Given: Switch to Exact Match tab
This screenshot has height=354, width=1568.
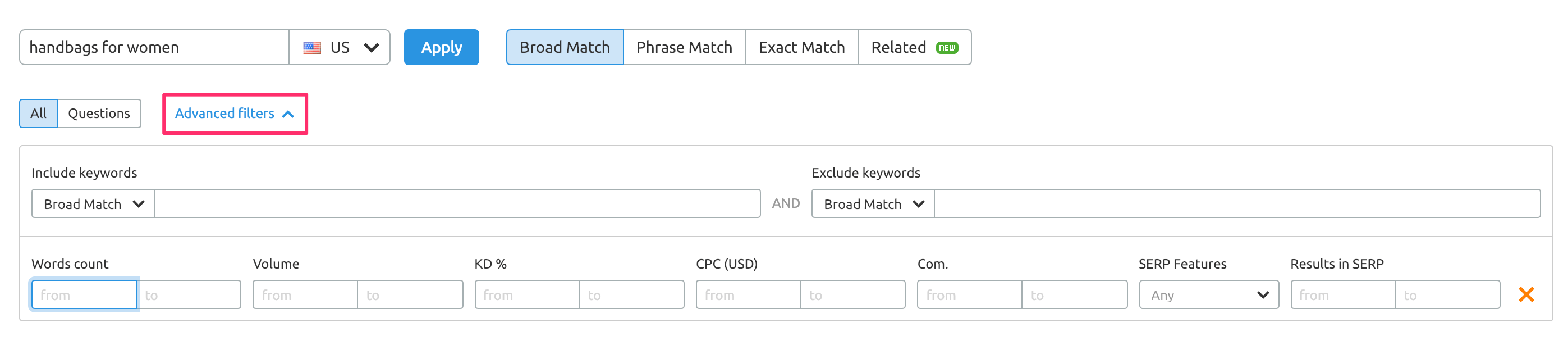Looking at the screenshot, I should [801, 48].
